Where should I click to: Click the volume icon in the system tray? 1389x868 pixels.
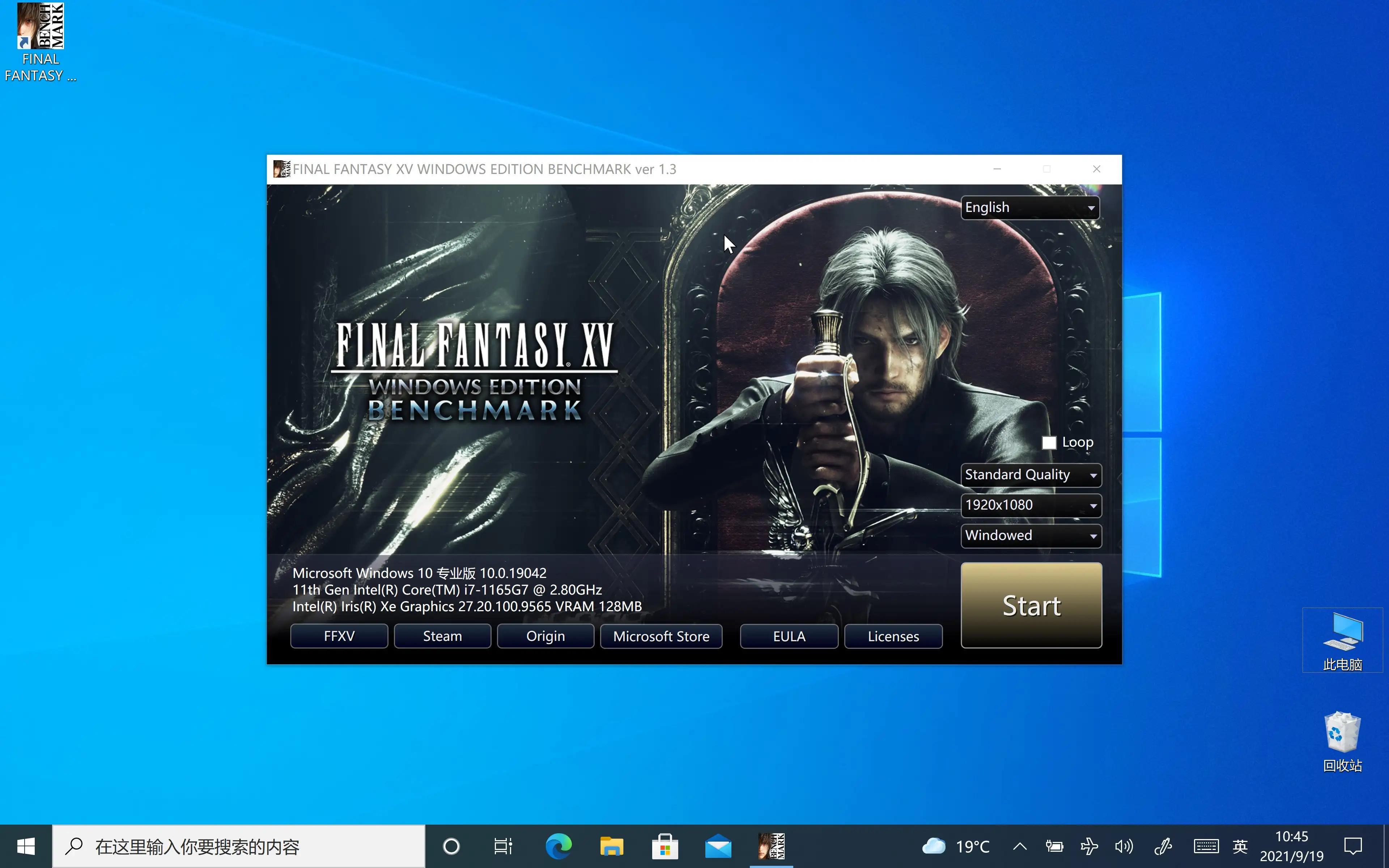coord(1123,846)
